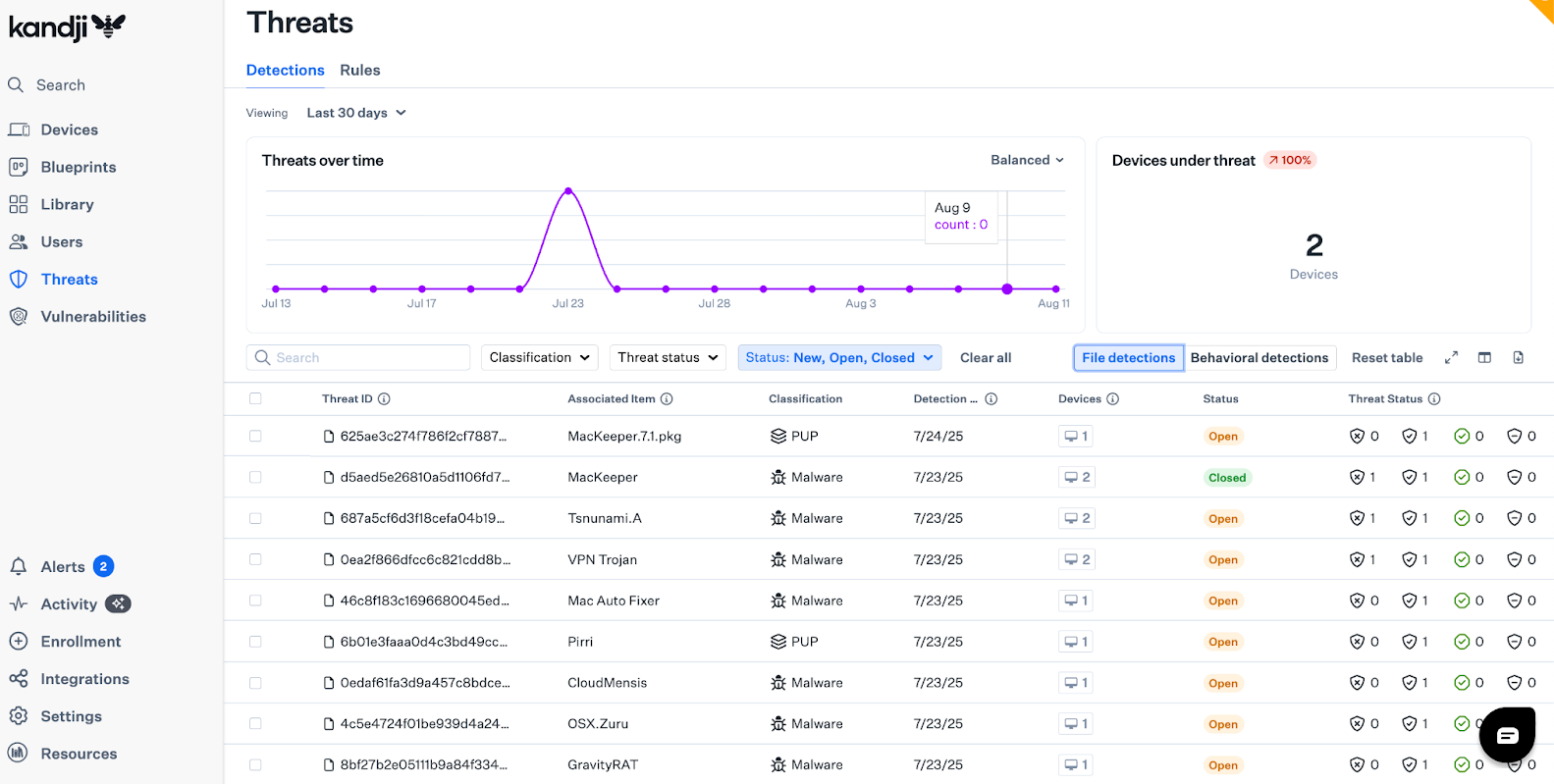This screenshot has width=1554, height=784.
Task: Switch to Behavioral detections view
Action: coord(1259,358)
